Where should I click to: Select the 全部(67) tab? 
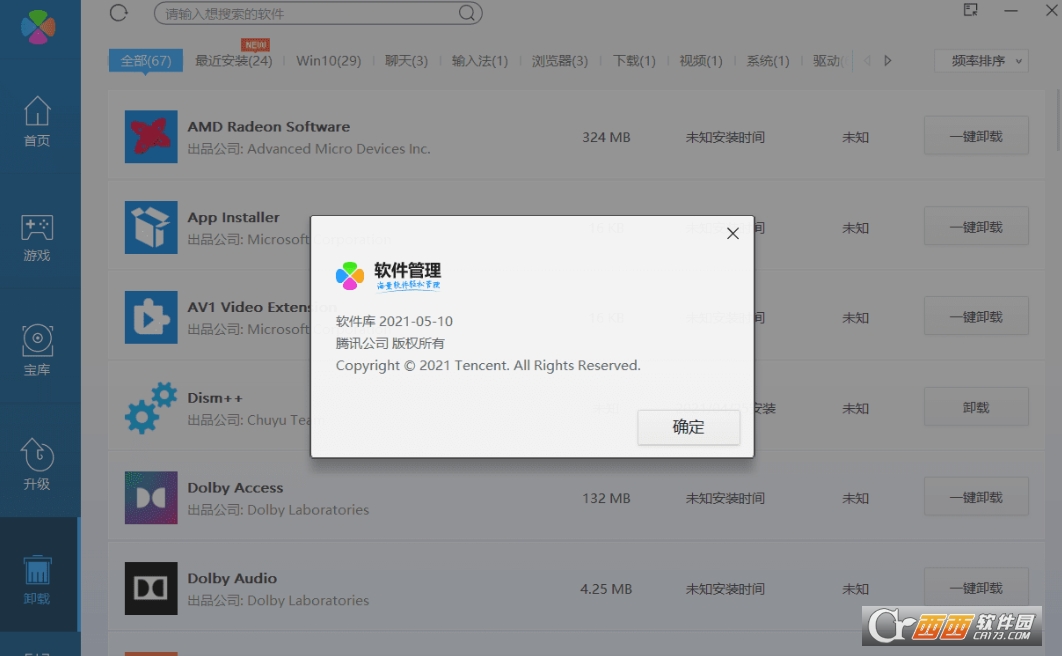pyautogui.click(x=146, y=61)
